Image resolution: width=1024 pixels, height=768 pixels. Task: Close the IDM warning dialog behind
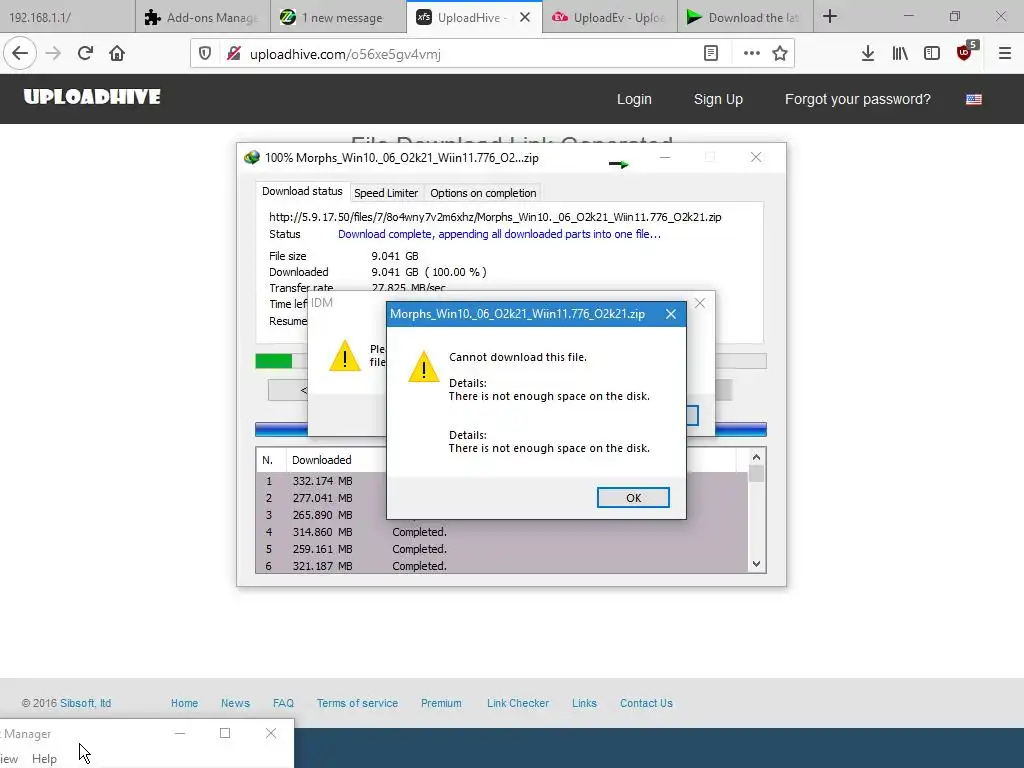(x=699, y=303)
